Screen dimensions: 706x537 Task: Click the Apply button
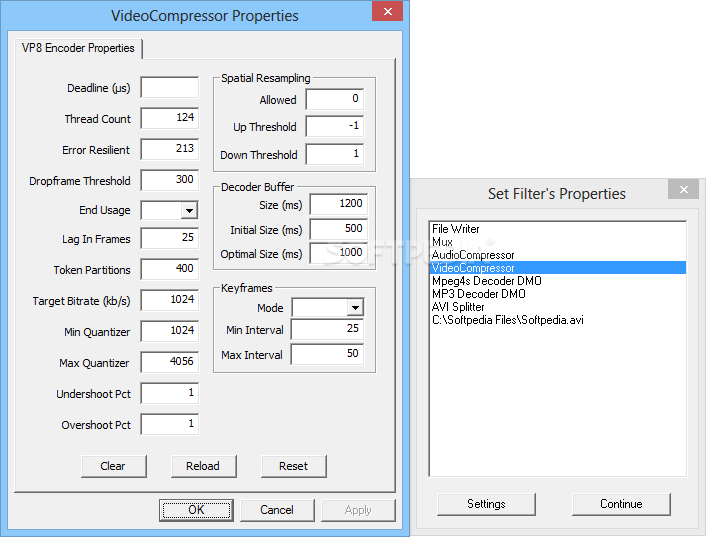(x=358, y=510)
